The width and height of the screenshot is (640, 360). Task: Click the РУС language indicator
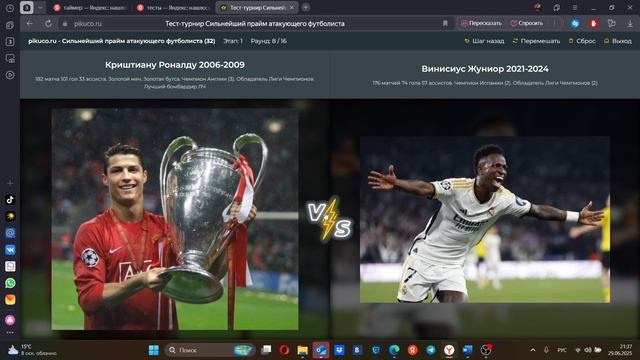[x=562, y=350]
